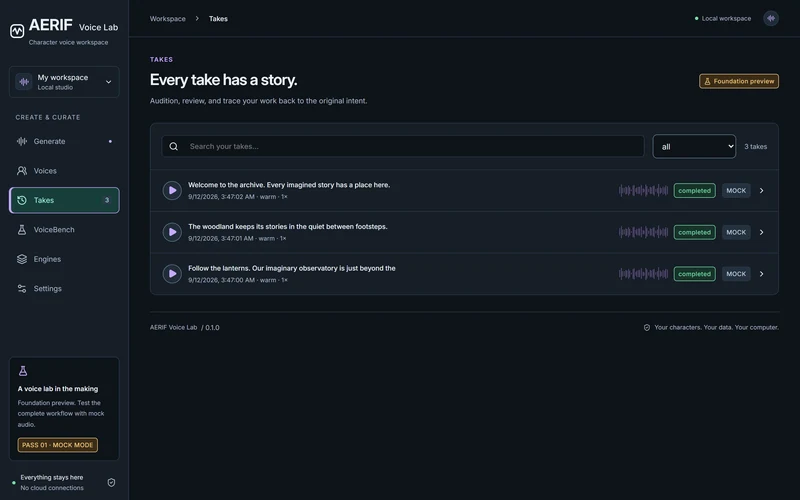This screenshot has height=500, width=800.
Task: Click the Local workspace status indicator
Action: [722, 18]
